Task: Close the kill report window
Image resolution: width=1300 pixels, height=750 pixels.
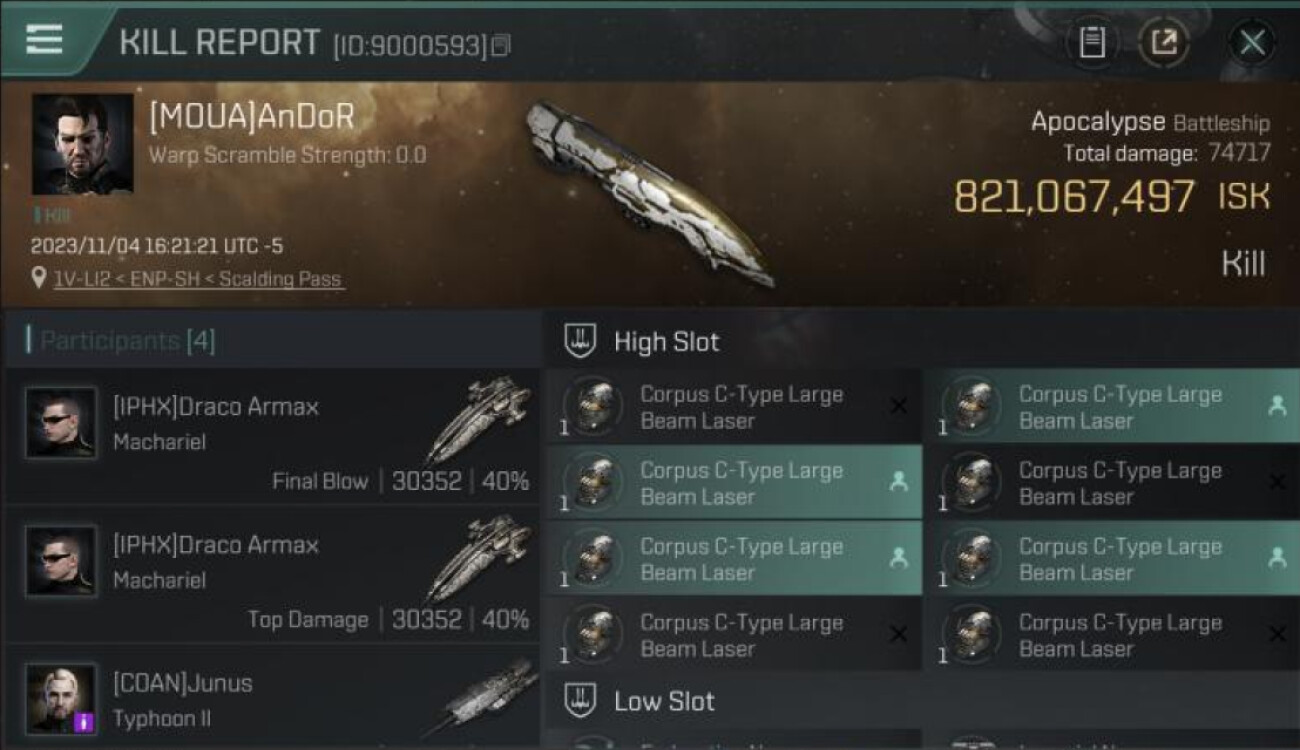Action: 1252,42
